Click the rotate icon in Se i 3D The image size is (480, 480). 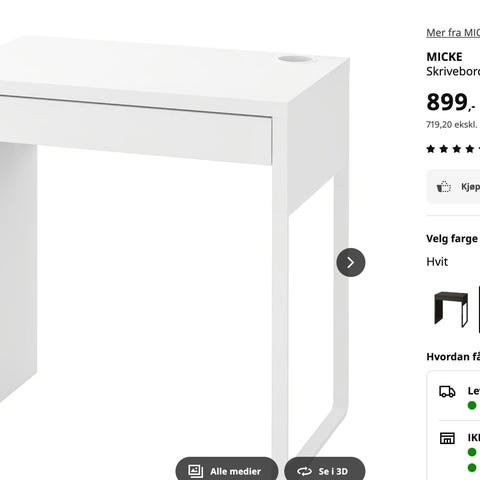tap(304, 471)
